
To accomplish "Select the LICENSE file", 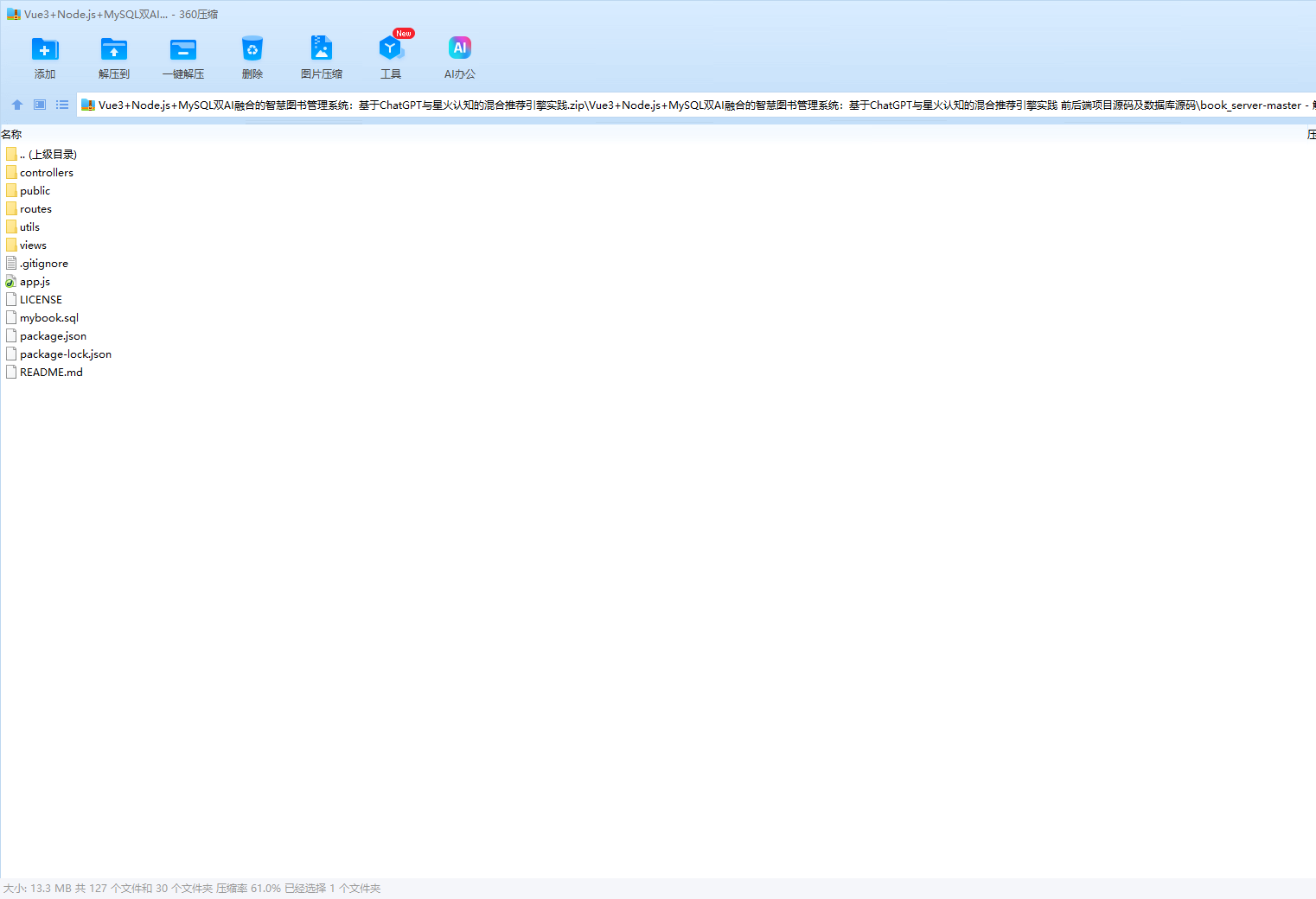I will click(x=34, y=299).
